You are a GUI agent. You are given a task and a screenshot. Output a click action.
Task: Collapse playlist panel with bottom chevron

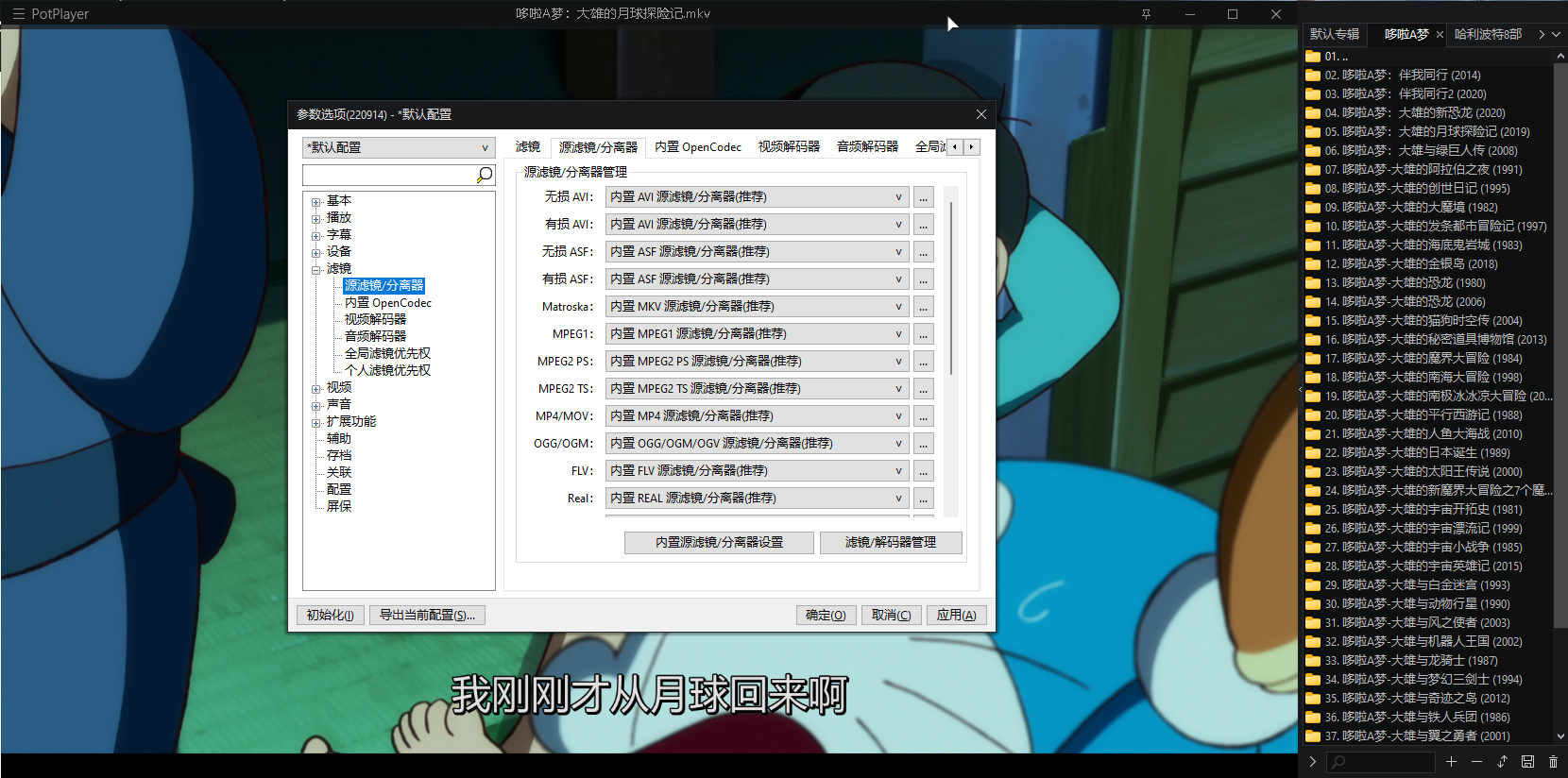click(x=1312, y=761)
